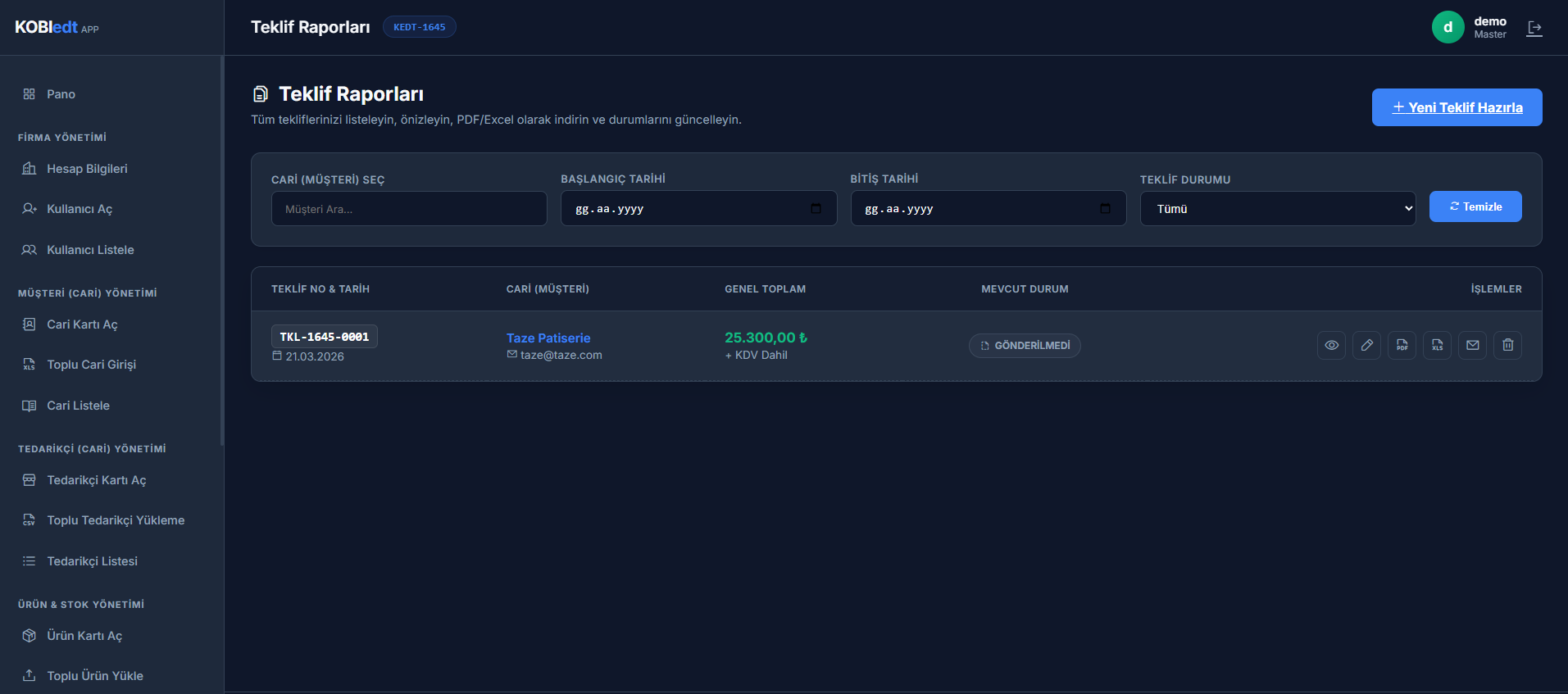Delete the quote with trash icon
1568x694 pixels.
pos(1507,345)
